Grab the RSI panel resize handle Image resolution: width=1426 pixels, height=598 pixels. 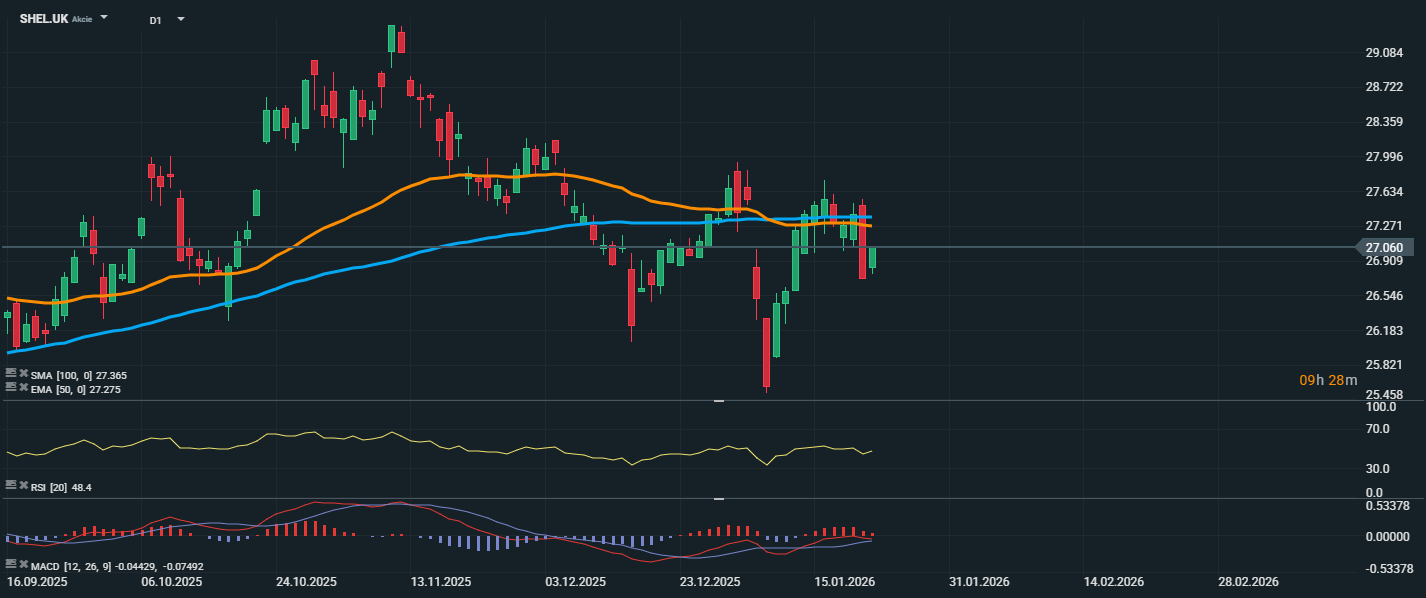pyautogui.click(x=718, y=401)
